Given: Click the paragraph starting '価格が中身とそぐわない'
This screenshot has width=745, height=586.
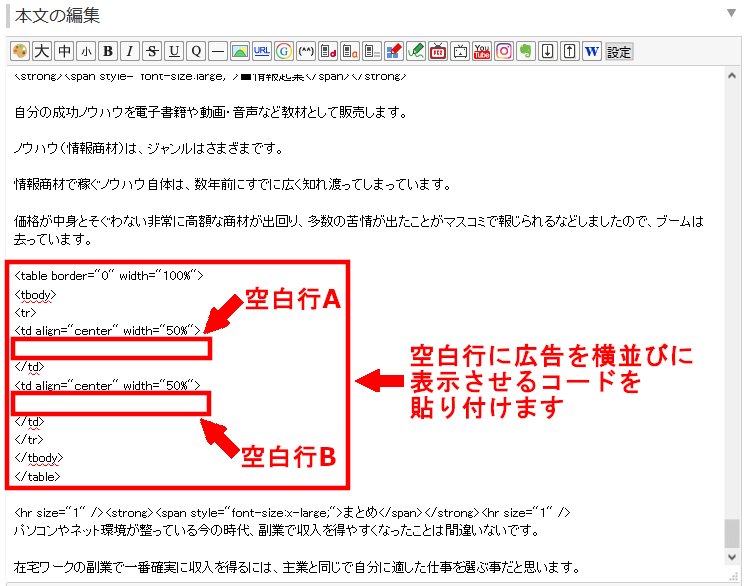Looking at the screenshot, I should pyautogui.click(x=359, y=230).
